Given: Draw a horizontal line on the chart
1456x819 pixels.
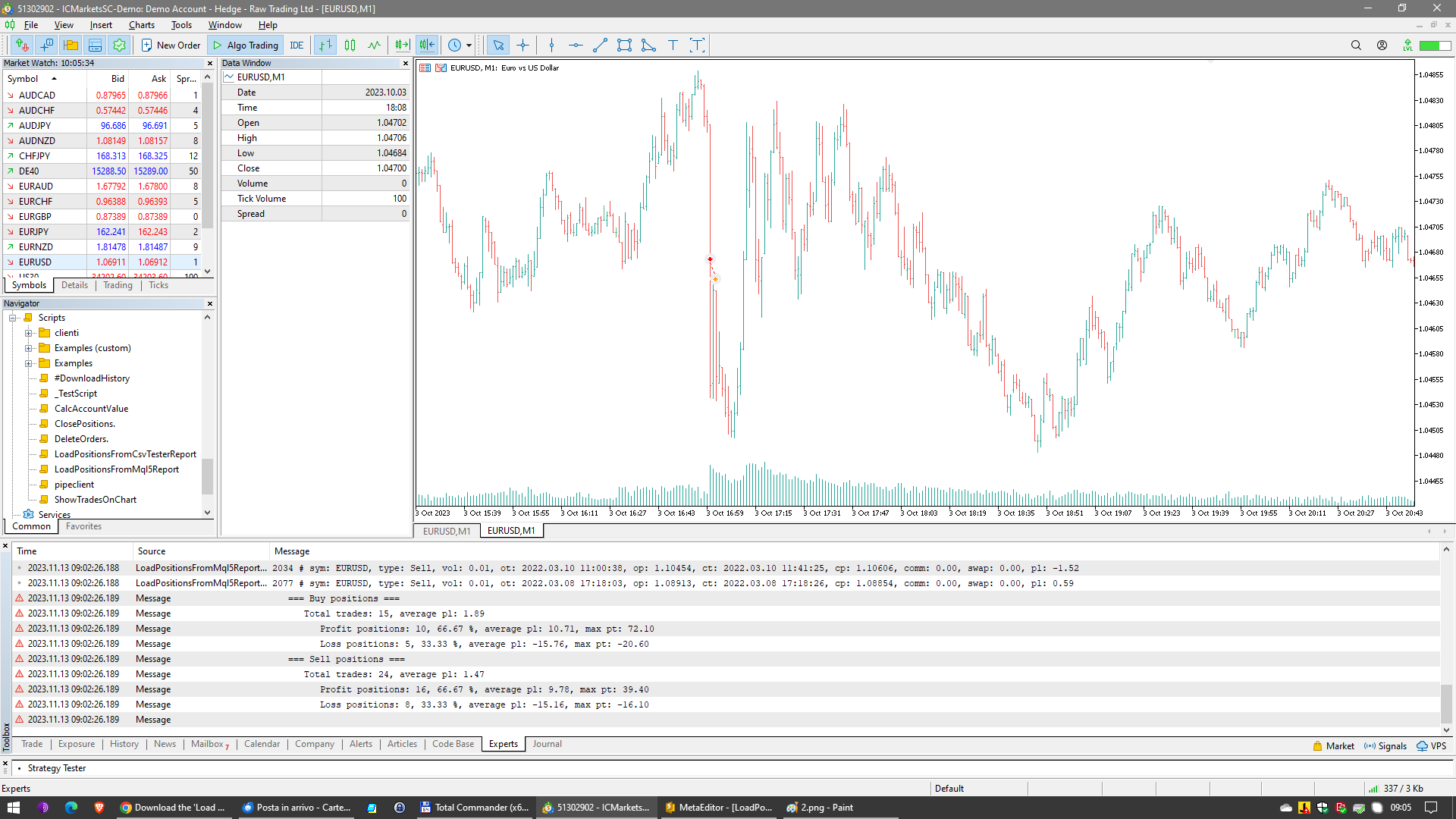Looking at the screenshot, I should click(576, 45).
